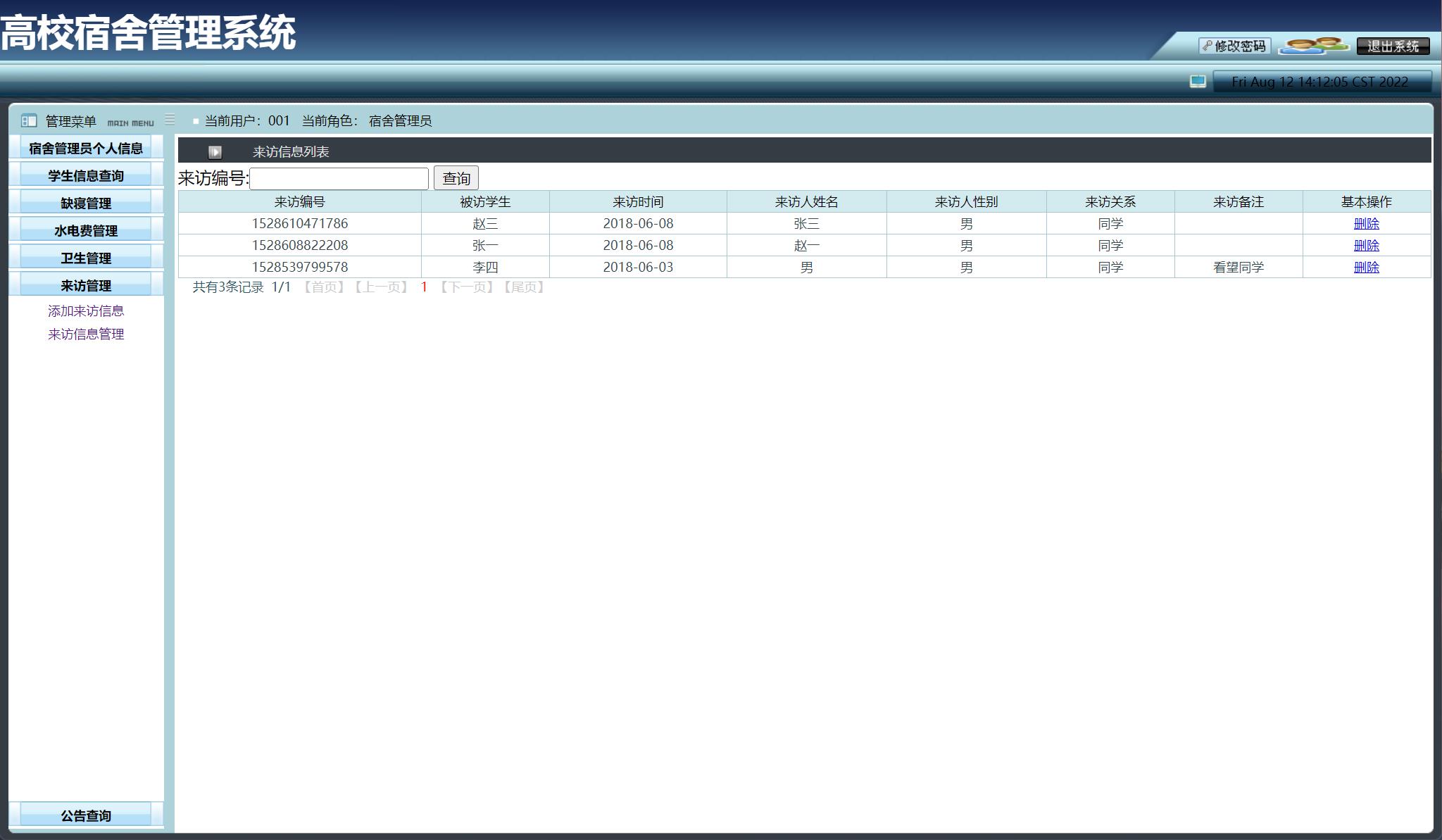Expand the 缺寝管理 menu section
Viewport: 1442px width, 840px height.
coord(86,203)
